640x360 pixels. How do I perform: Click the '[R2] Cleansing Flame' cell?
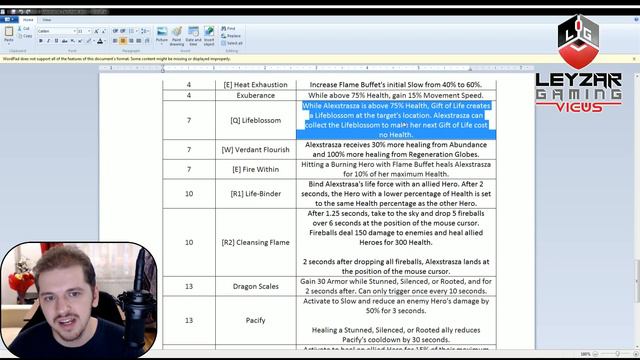coord(256,242)
